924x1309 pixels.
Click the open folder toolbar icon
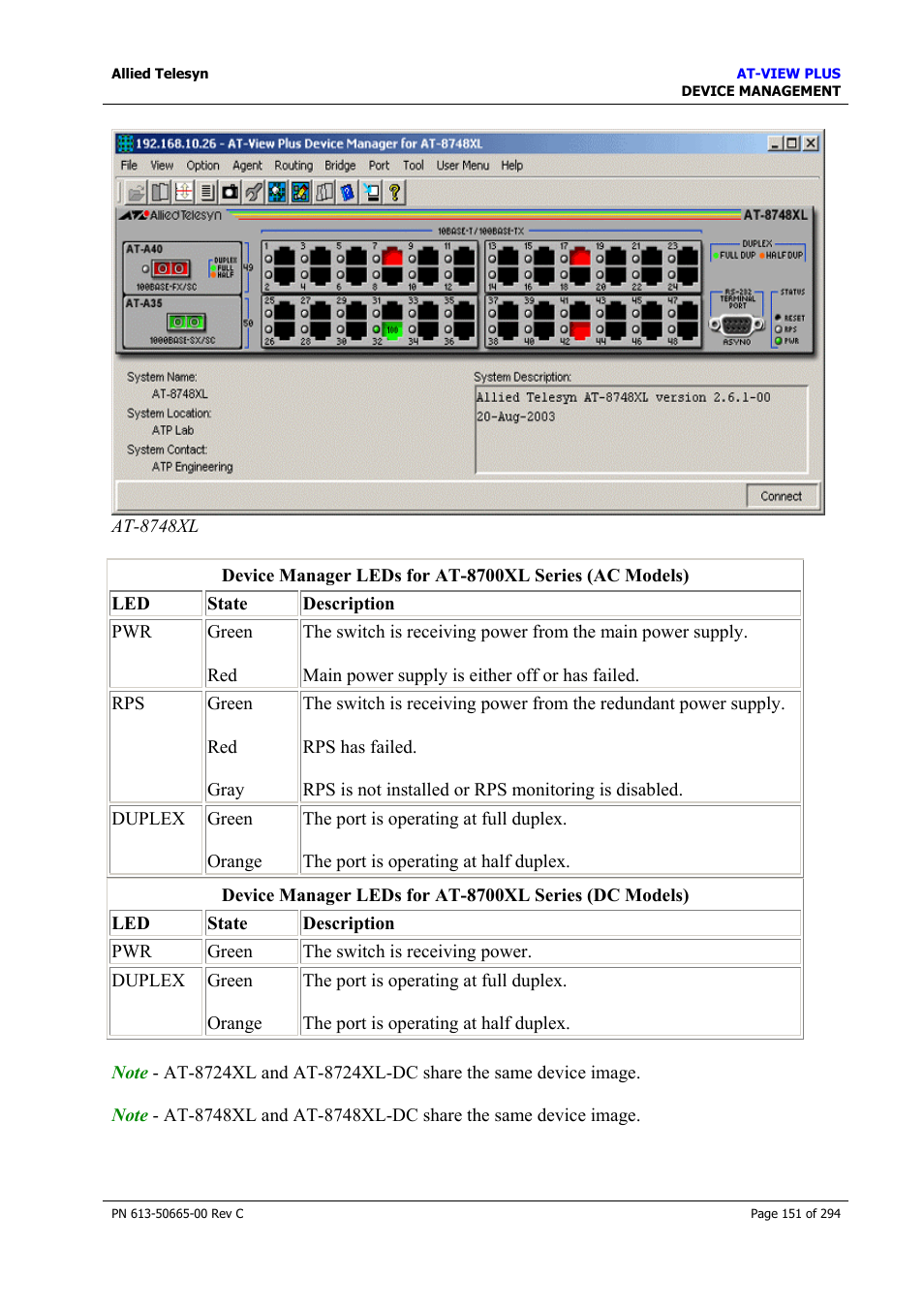[137, 192]
